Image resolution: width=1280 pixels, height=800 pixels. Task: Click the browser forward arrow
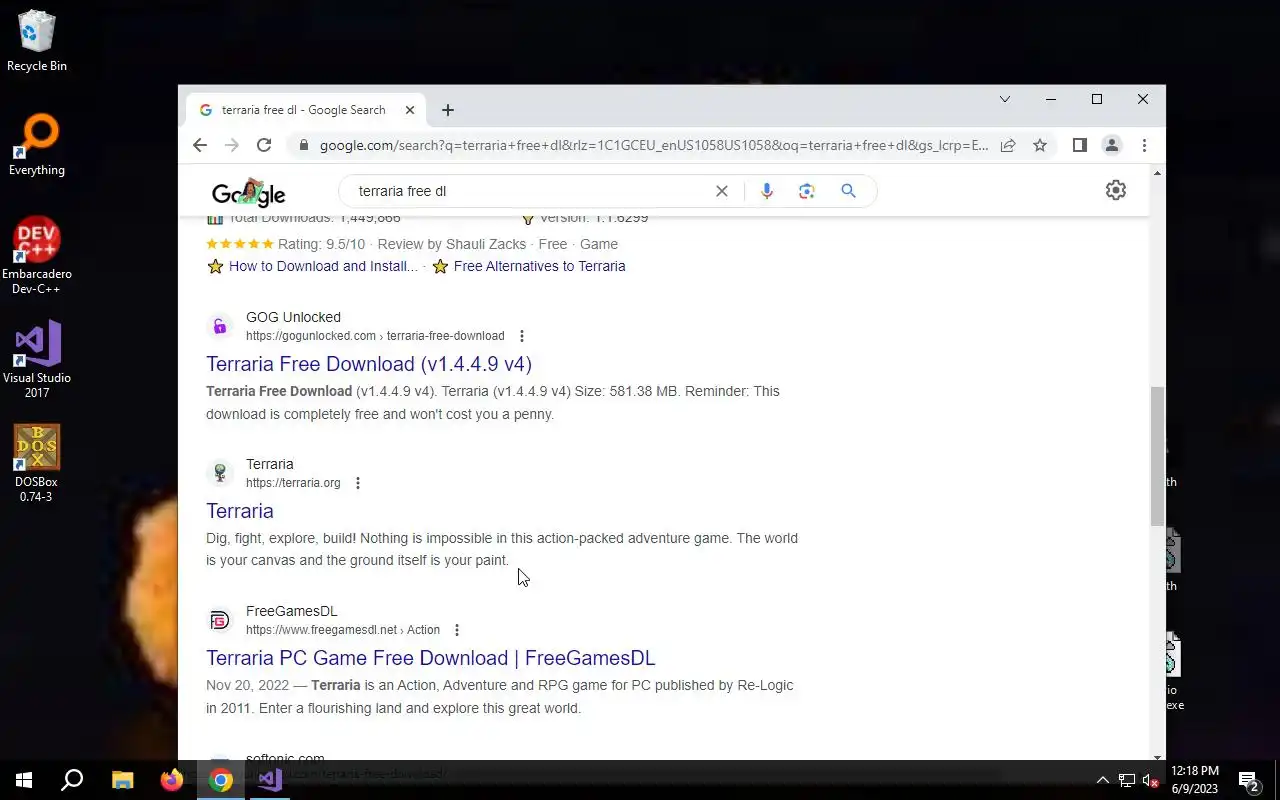[x=232, y=145]
